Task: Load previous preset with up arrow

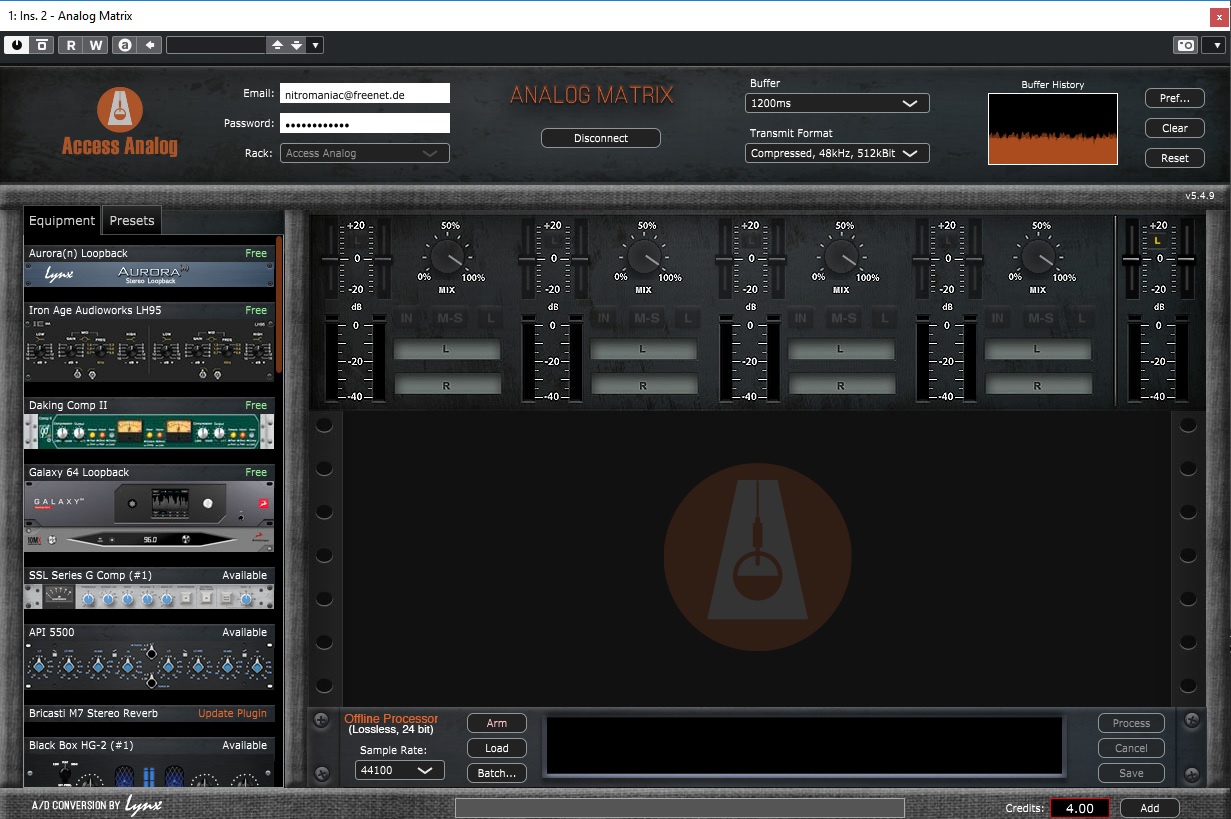Action: 277,45
